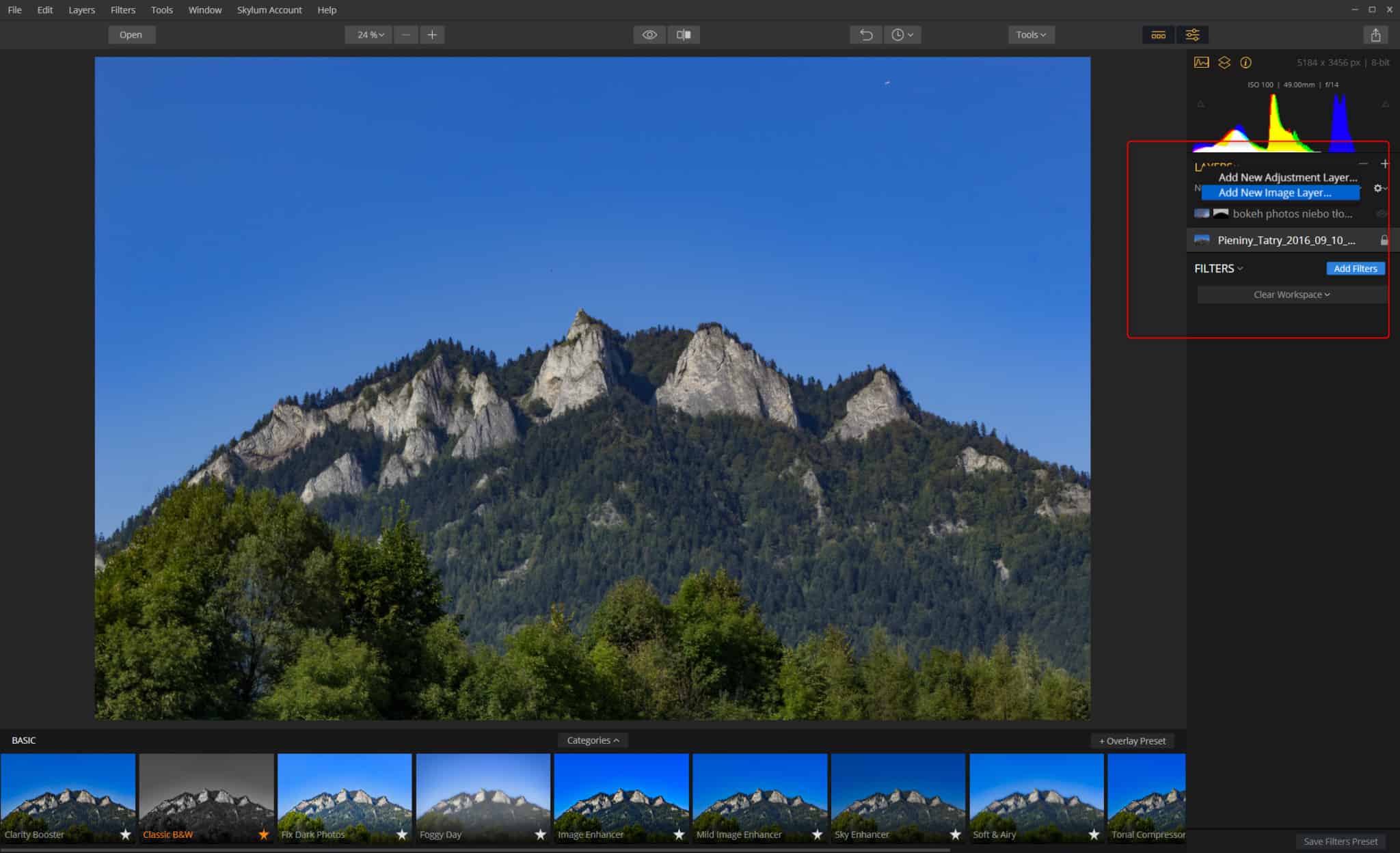Expand the Tools dropdown in the toolbar
The height and width of the screenshot is (853, 1400).
(x=1030, y=35)
